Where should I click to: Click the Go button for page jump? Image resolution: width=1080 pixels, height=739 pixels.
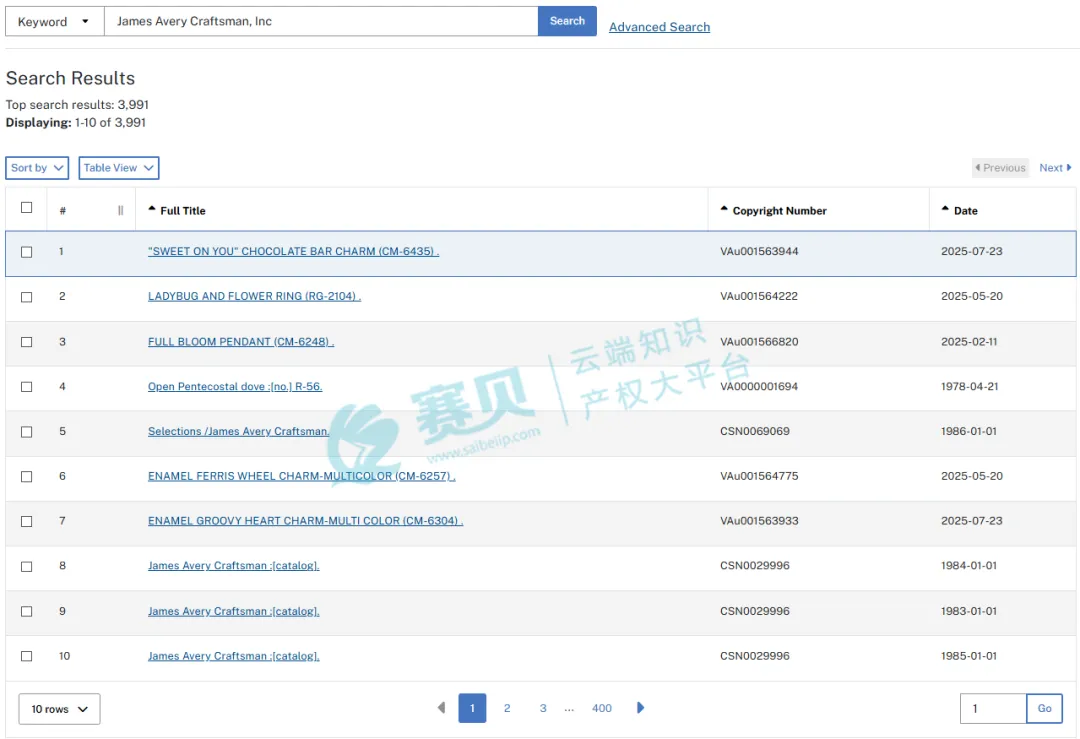click(x=1044, y=708)
